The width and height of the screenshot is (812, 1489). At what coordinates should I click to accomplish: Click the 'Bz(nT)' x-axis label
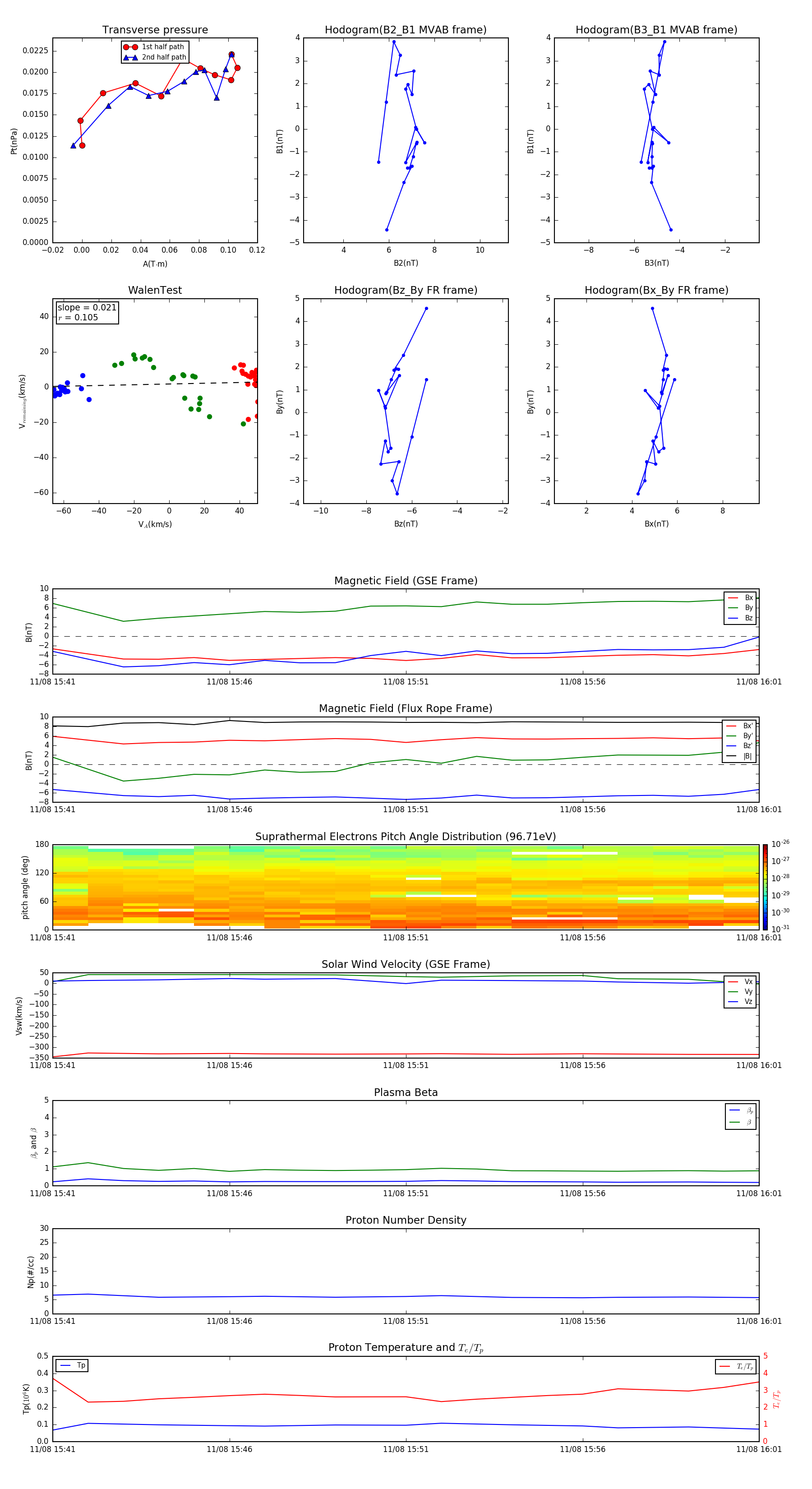point(406,524)
